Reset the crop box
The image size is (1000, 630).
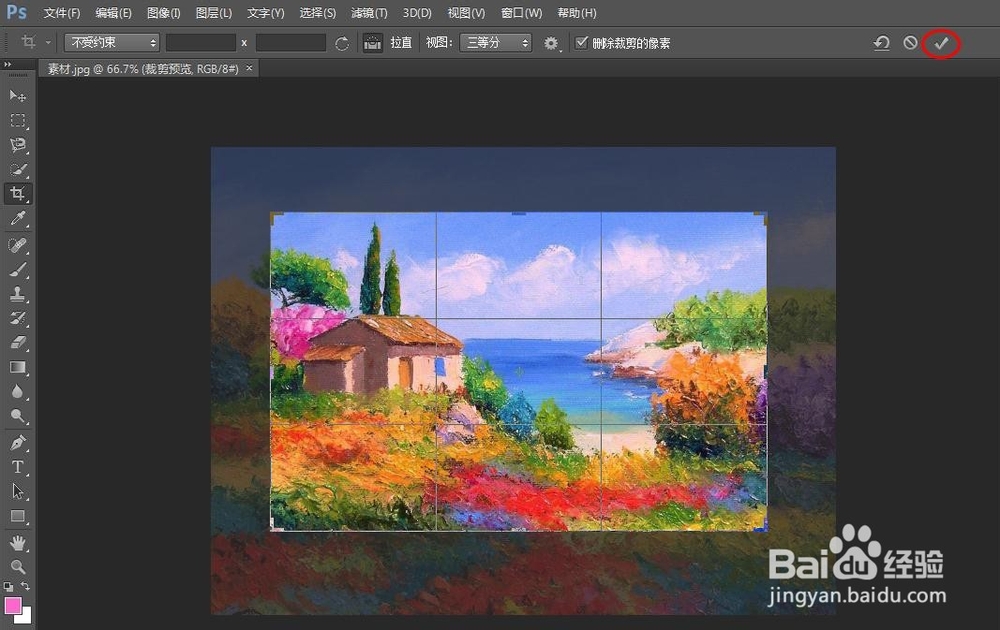(x=881, y=43)
